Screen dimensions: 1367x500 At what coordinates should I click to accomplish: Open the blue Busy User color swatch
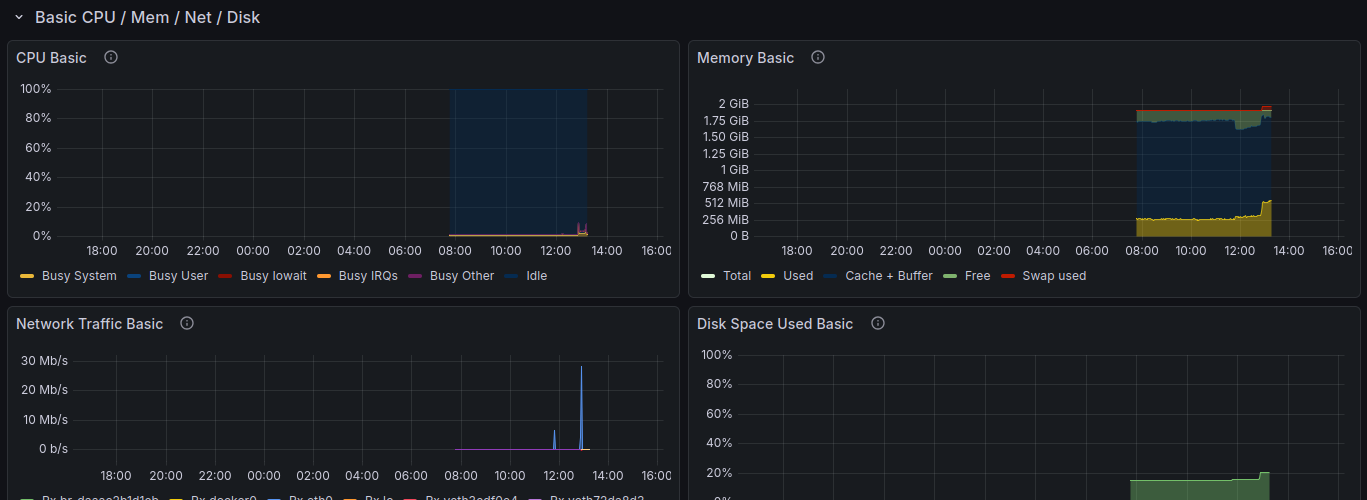coord(134,276)
